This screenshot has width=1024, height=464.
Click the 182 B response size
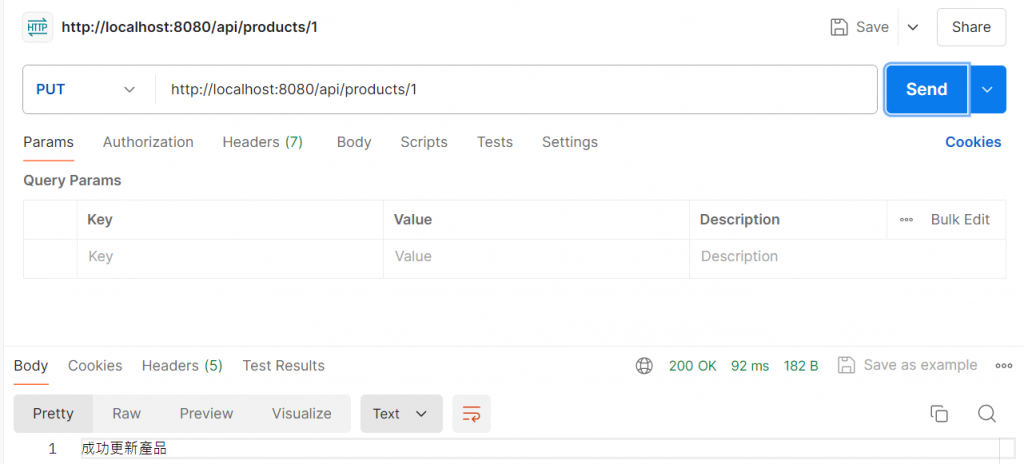tap(801, 366)
